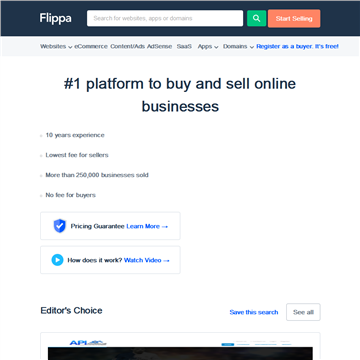This screenshot has height=360, width=360.
Task: Click Register as a buyer link
Action: [x=297, y=47]
